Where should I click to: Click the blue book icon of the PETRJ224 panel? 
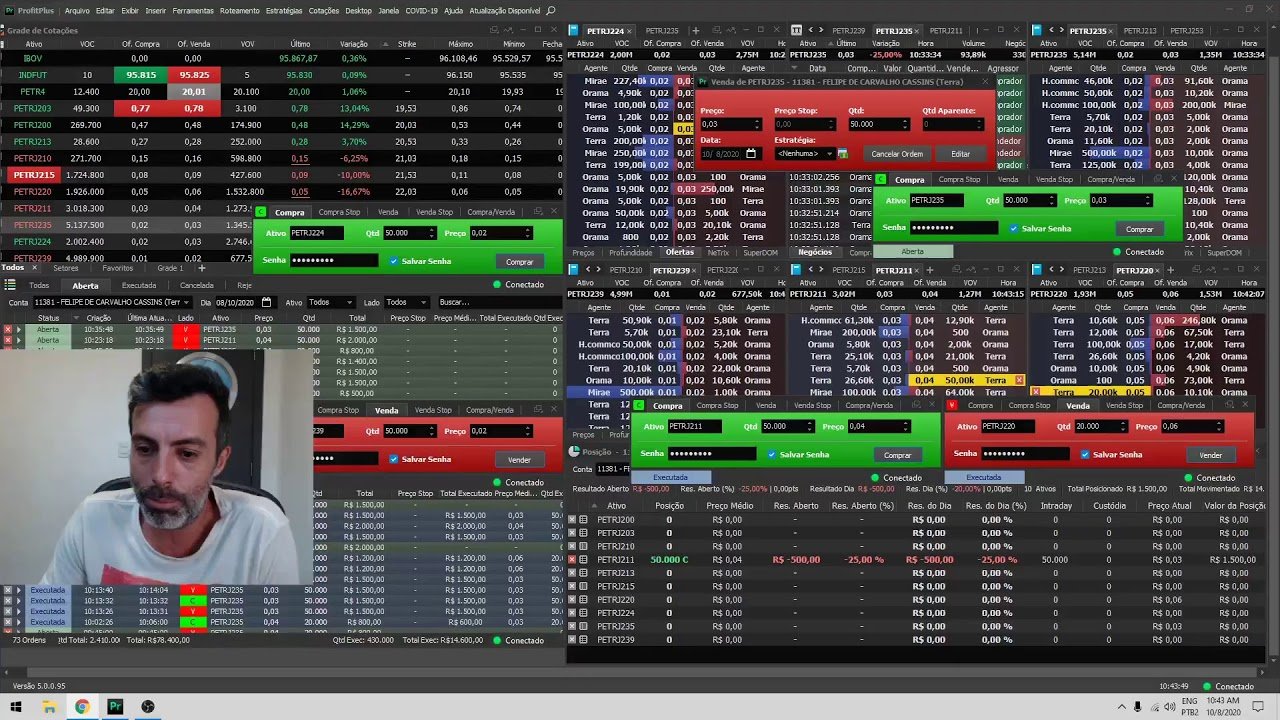click(x=574, y=31)
